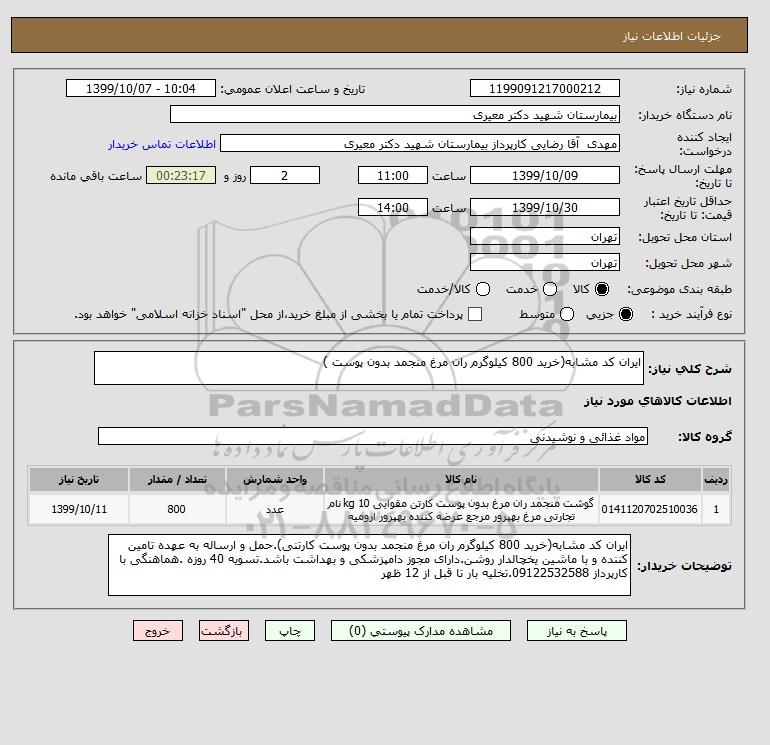The height and width of the screenshot is (745, 770).
Task: Click the تعداد / مقدار column header
Action: click(177, 479)
